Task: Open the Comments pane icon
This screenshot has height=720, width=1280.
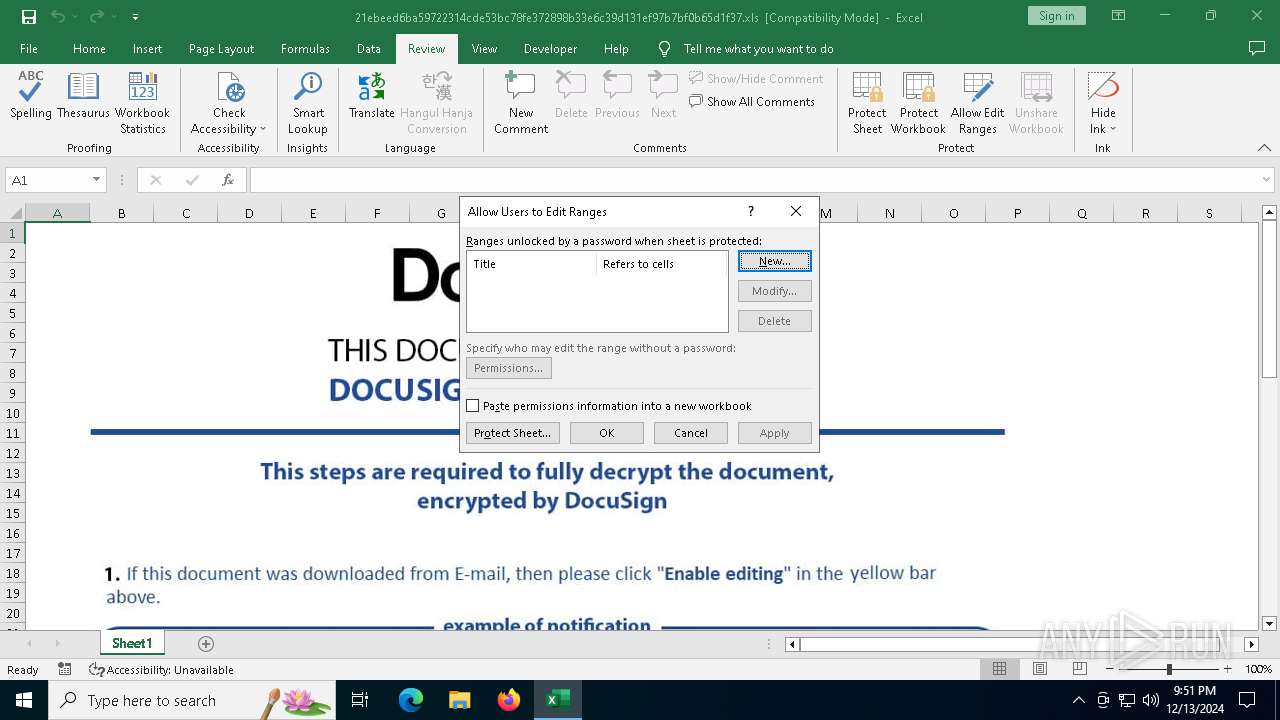Action: [1257, 48]
